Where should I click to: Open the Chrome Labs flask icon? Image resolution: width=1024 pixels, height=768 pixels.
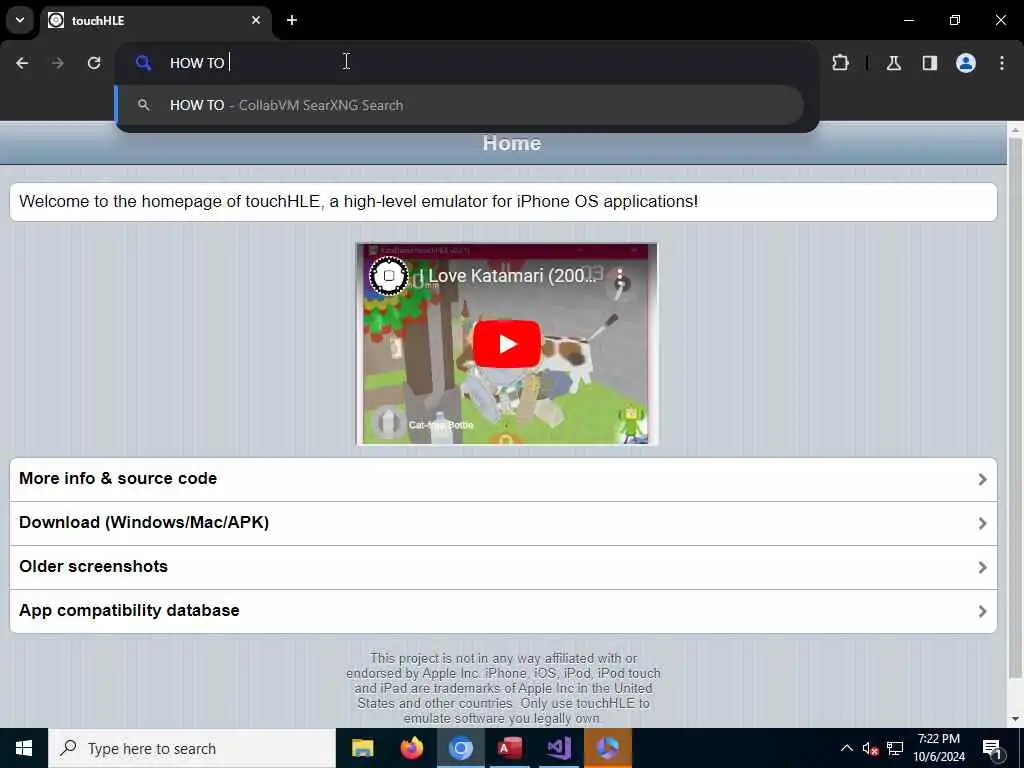tap(894, 63)
